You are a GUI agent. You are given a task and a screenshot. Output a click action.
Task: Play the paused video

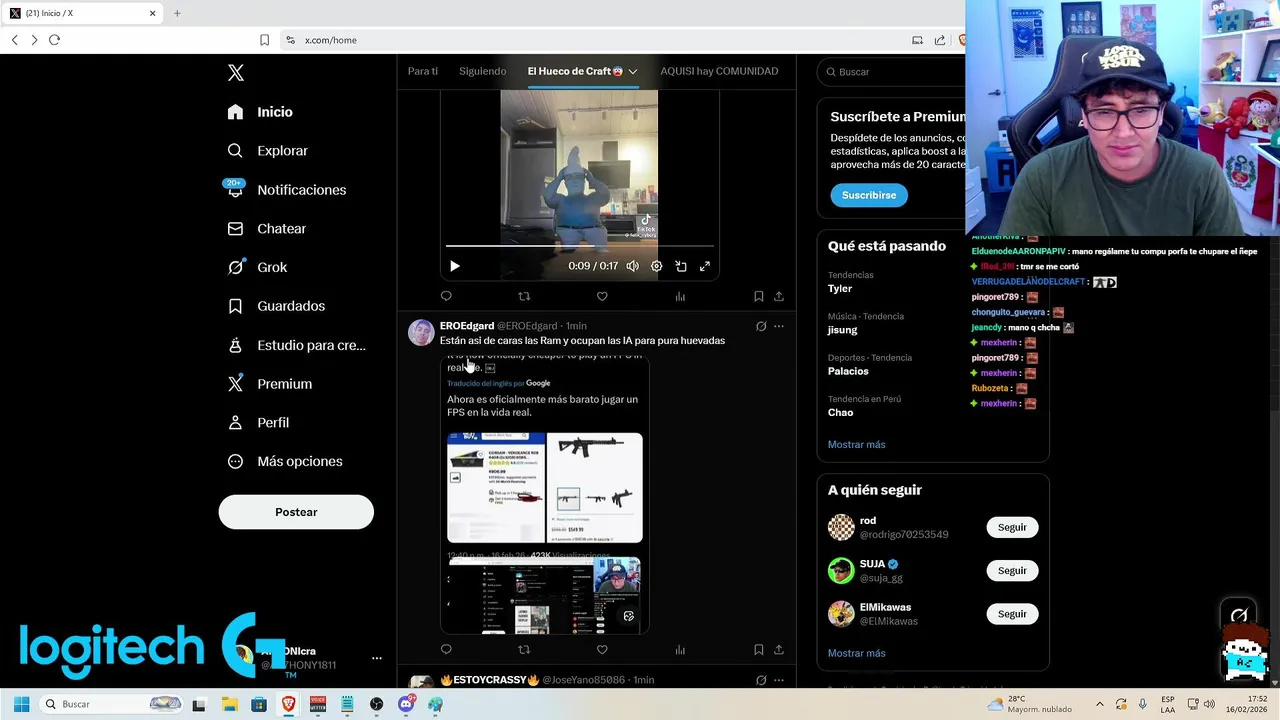coord(454,266)
